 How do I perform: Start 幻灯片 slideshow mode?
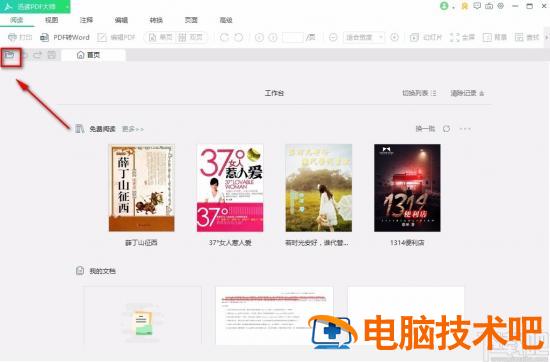[426, 37]
